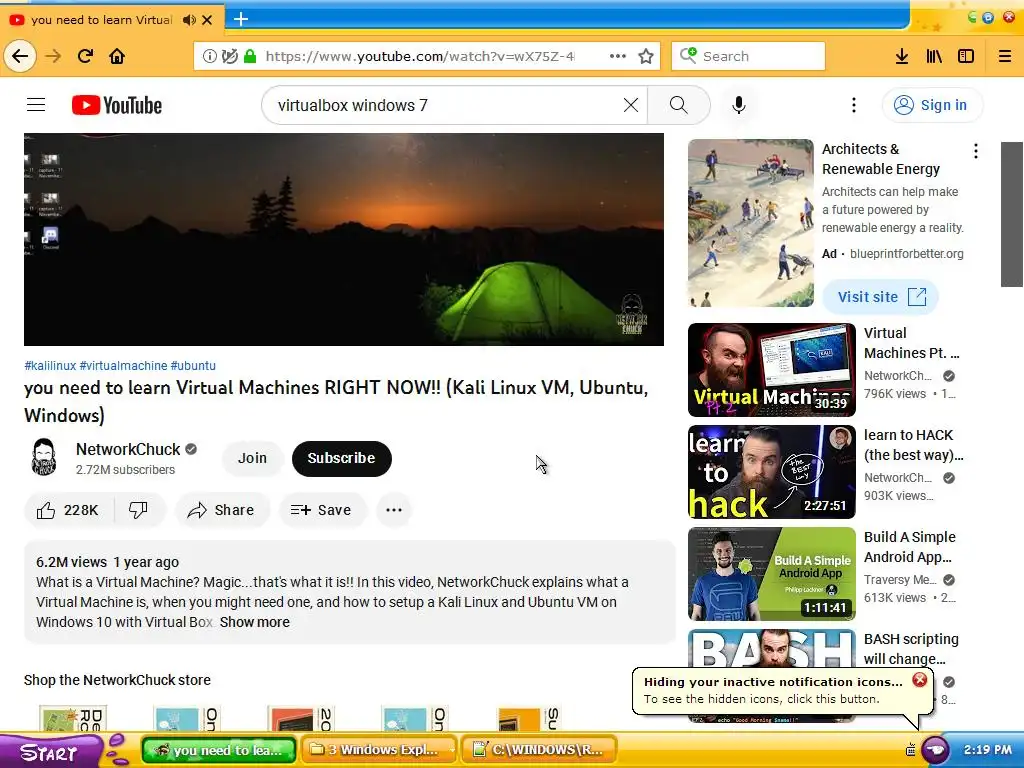Dismiss the notification icons balloon

coord(920,680)
